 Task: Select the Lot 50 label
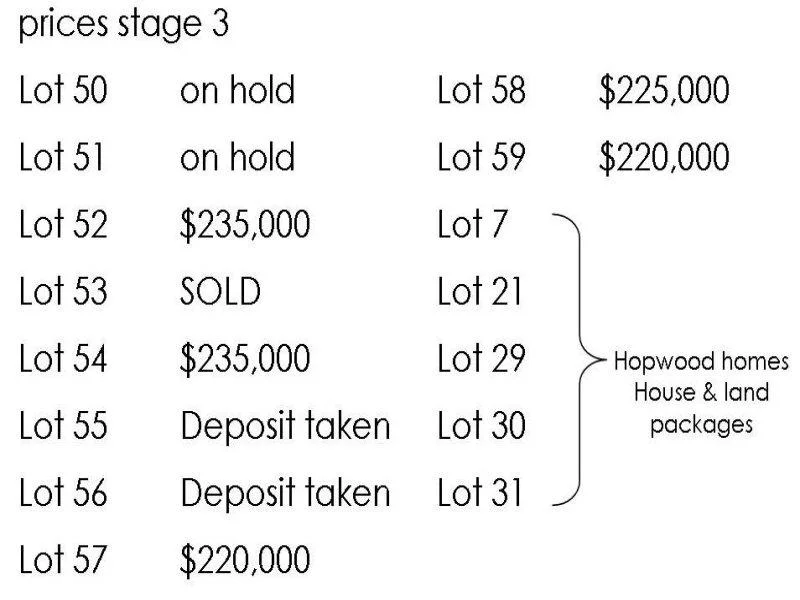pyautogui.click(x=63, y=91)
